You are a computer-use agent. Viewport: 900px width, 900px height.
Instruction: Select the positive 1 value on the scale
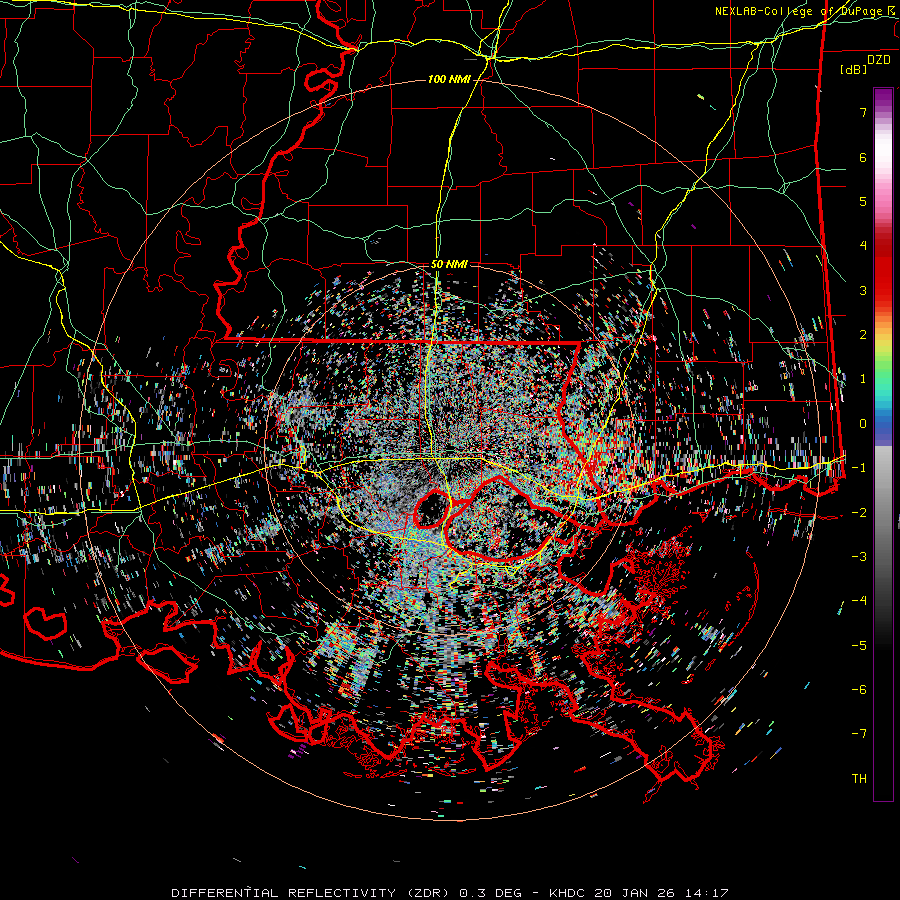point(863,379)
